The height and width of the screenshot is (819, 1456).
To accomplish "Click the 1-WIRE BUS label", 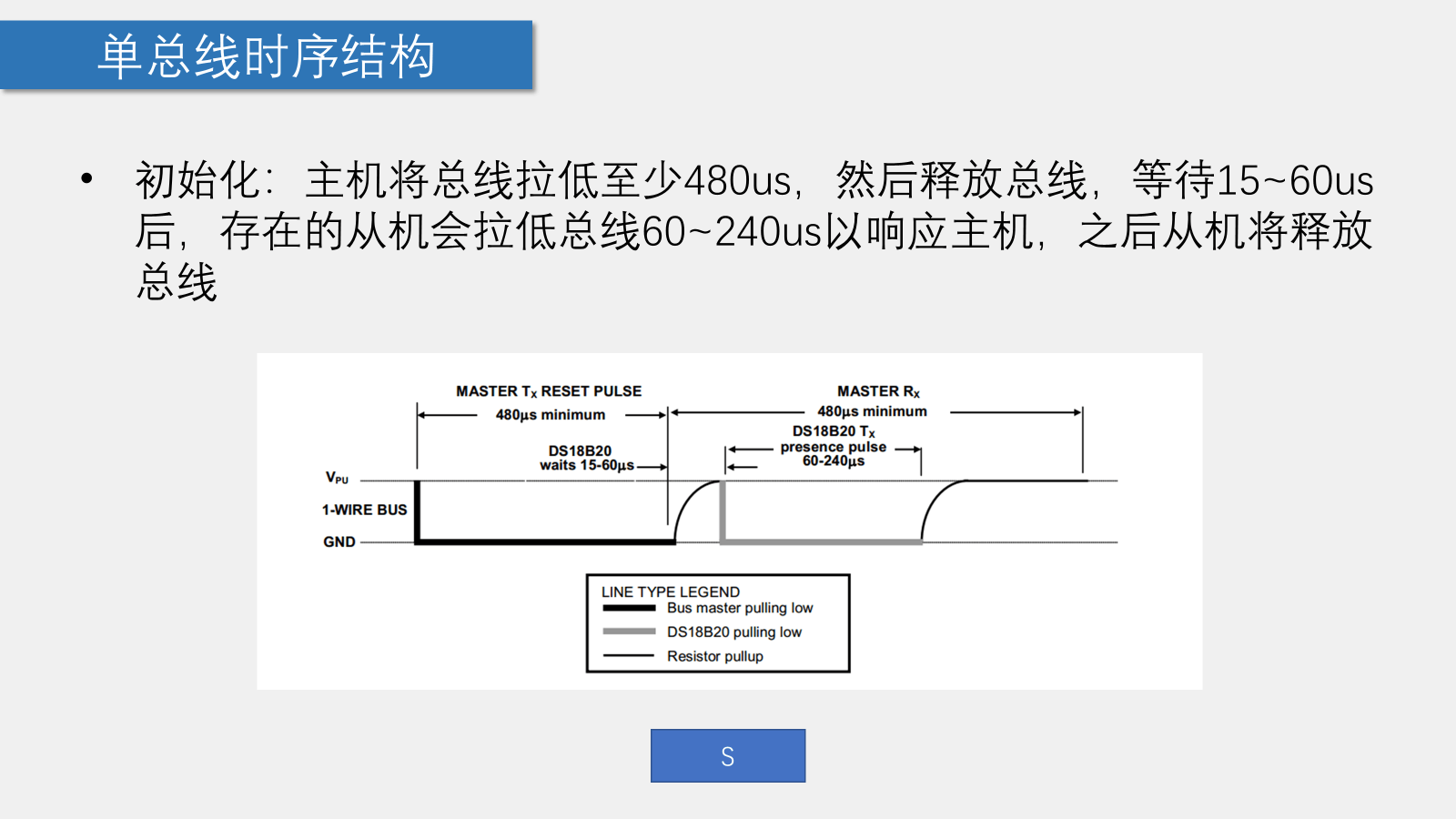I will [364, 510].
